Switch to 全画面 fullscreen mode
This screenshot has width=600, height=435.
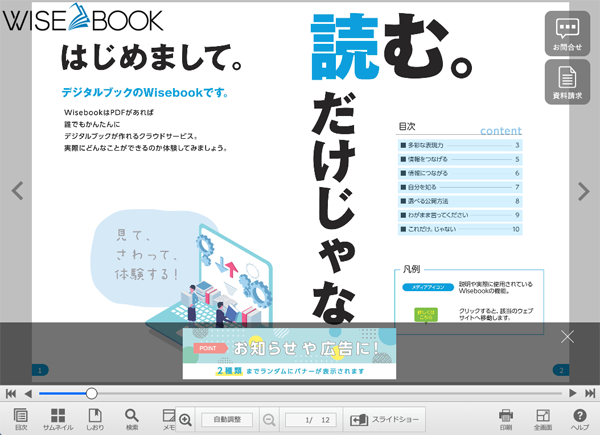543,419
